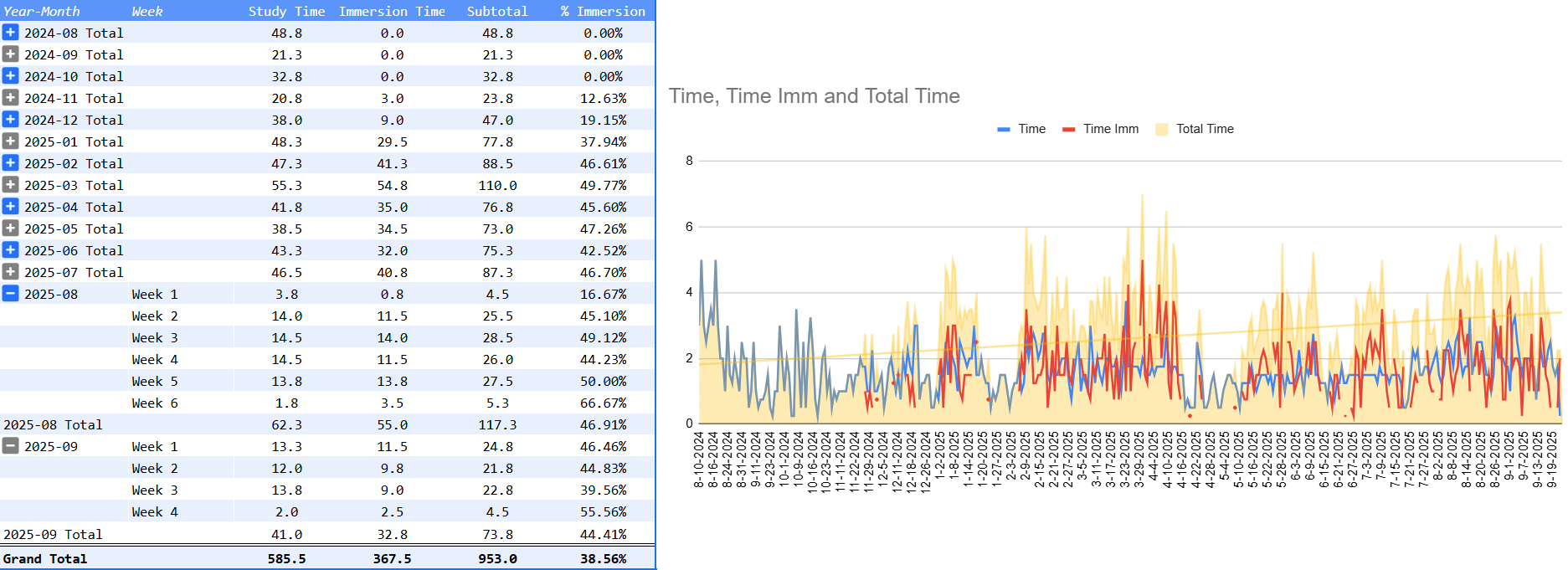Click the 2-3-2025 date axis label

coord(1011,456)
